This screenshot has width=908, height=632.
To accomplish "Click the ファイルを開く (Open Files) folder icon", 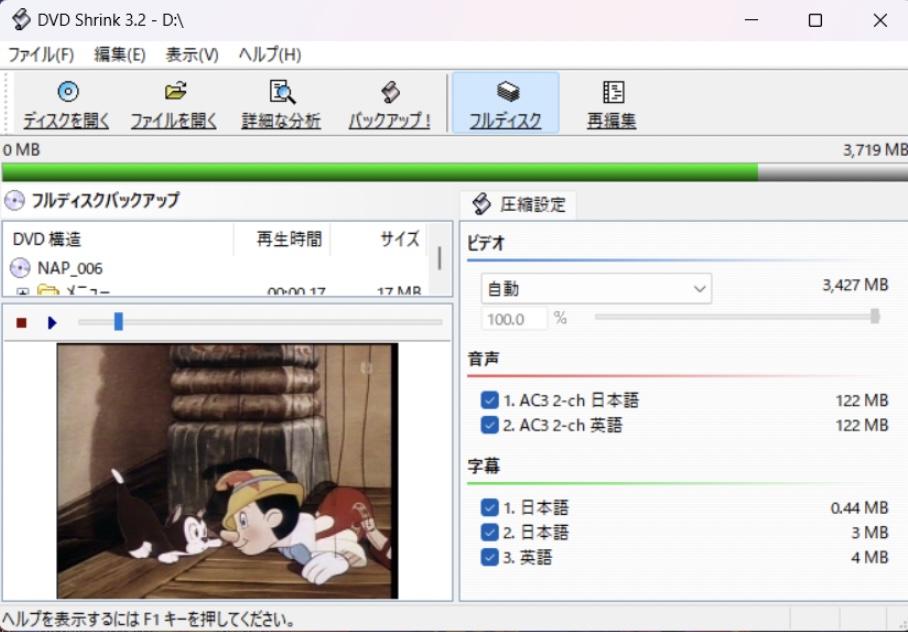I will 175,93.
